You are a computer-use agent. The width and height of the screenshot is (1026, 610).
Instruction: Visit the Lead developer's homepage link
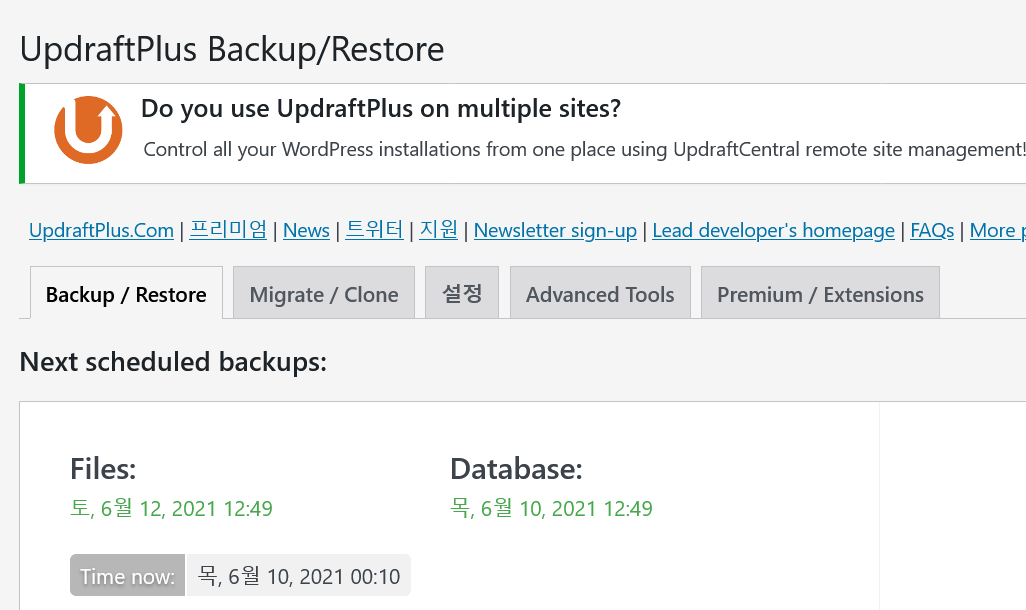tap(773, 230)
